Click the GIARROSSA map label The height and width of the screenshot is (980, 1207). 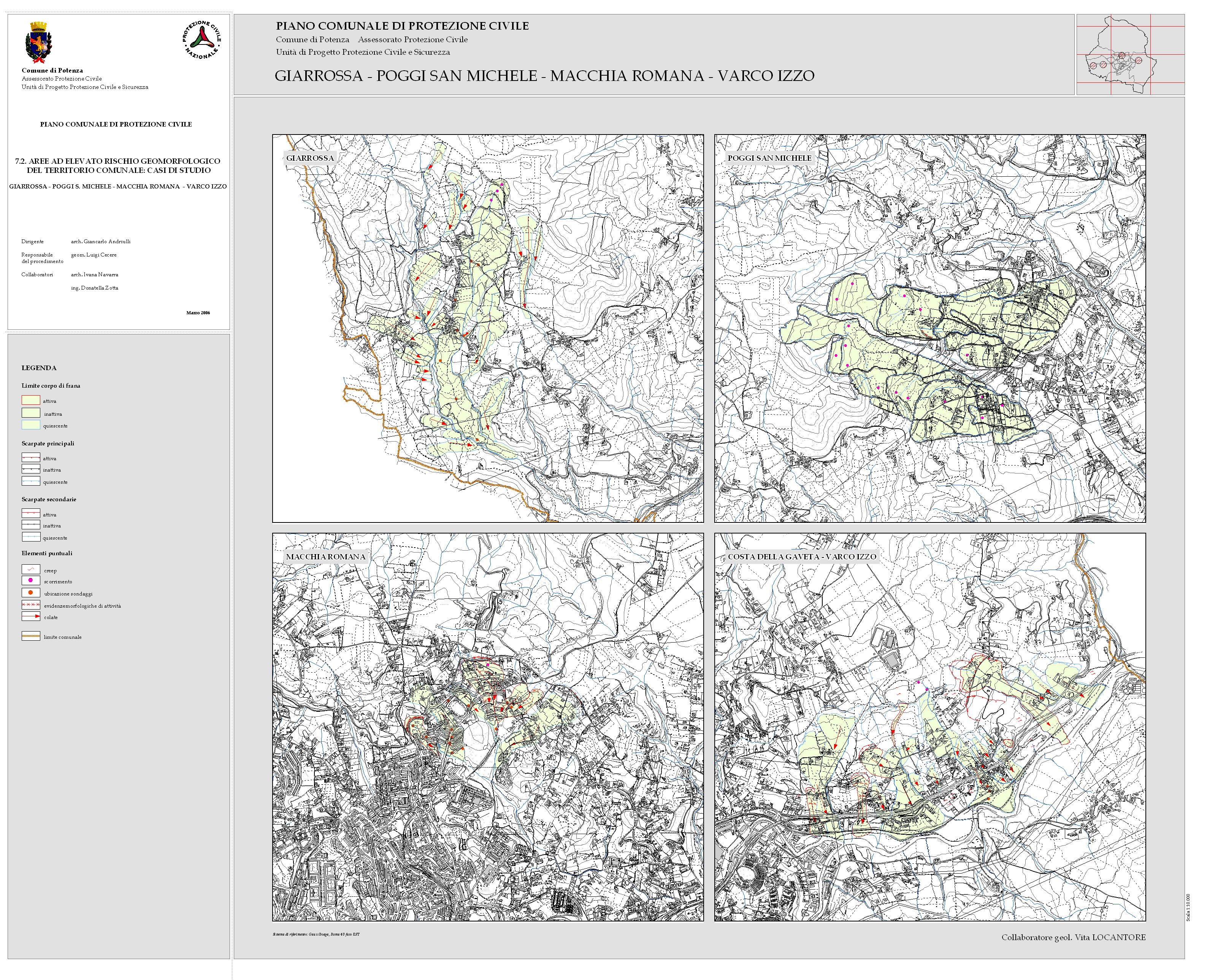pos(309,158)
